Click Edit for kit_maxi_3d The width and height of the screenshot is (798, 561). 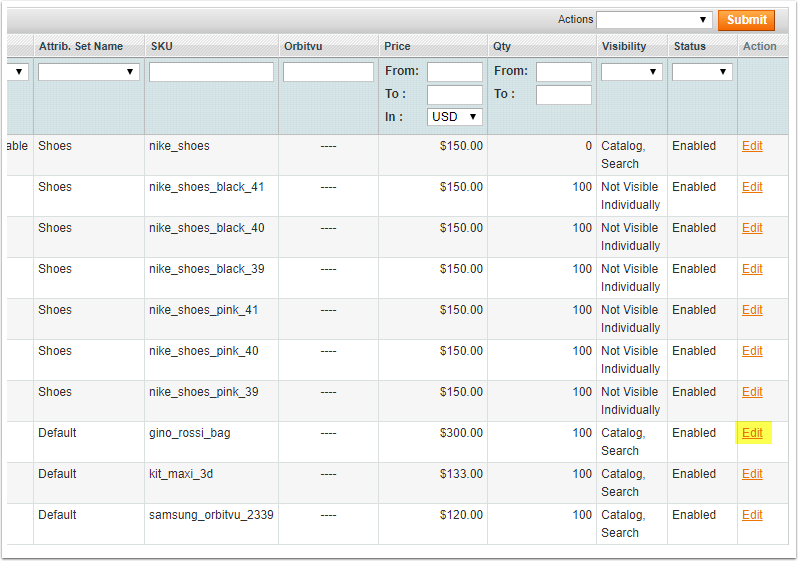752,474
